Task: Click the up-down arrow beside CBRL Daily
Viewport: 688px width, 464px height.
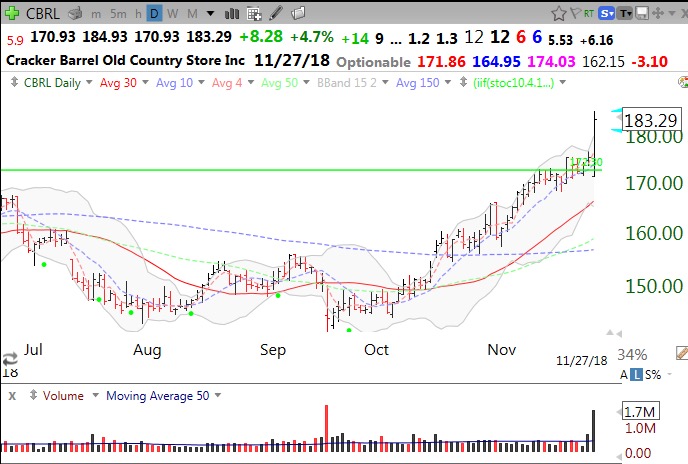Action: tap(14, 82)
